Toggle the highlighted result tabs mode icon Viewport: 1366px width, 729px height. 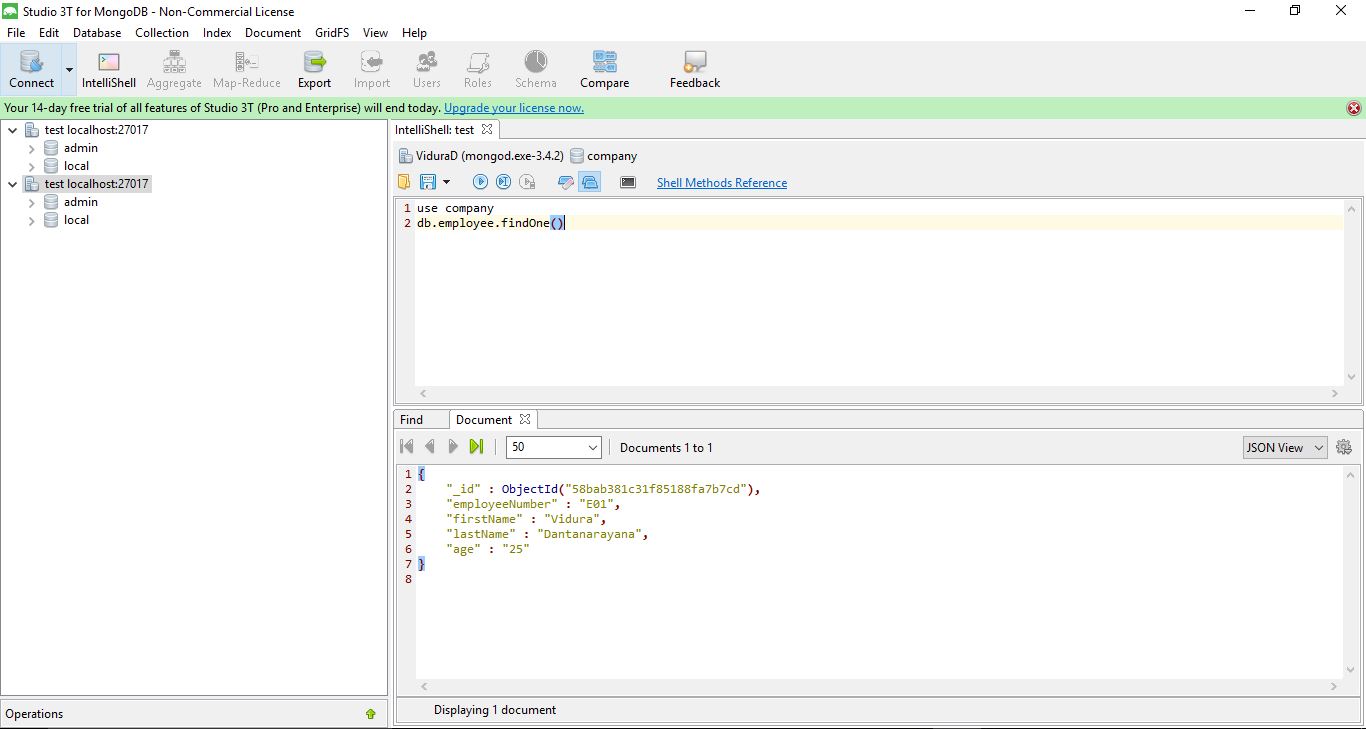pyautogui.click(x=590, y=182)
